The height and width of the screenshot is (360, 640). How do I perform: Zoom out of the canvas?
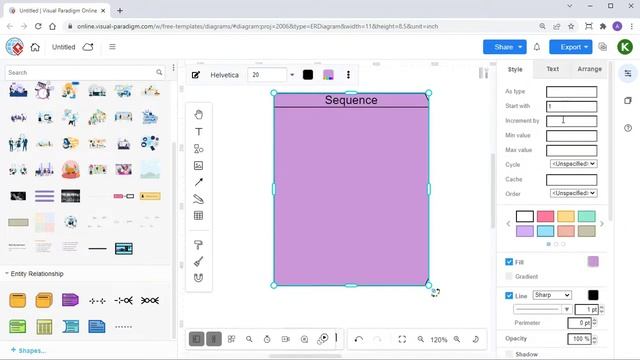click(x=421, y=339)
